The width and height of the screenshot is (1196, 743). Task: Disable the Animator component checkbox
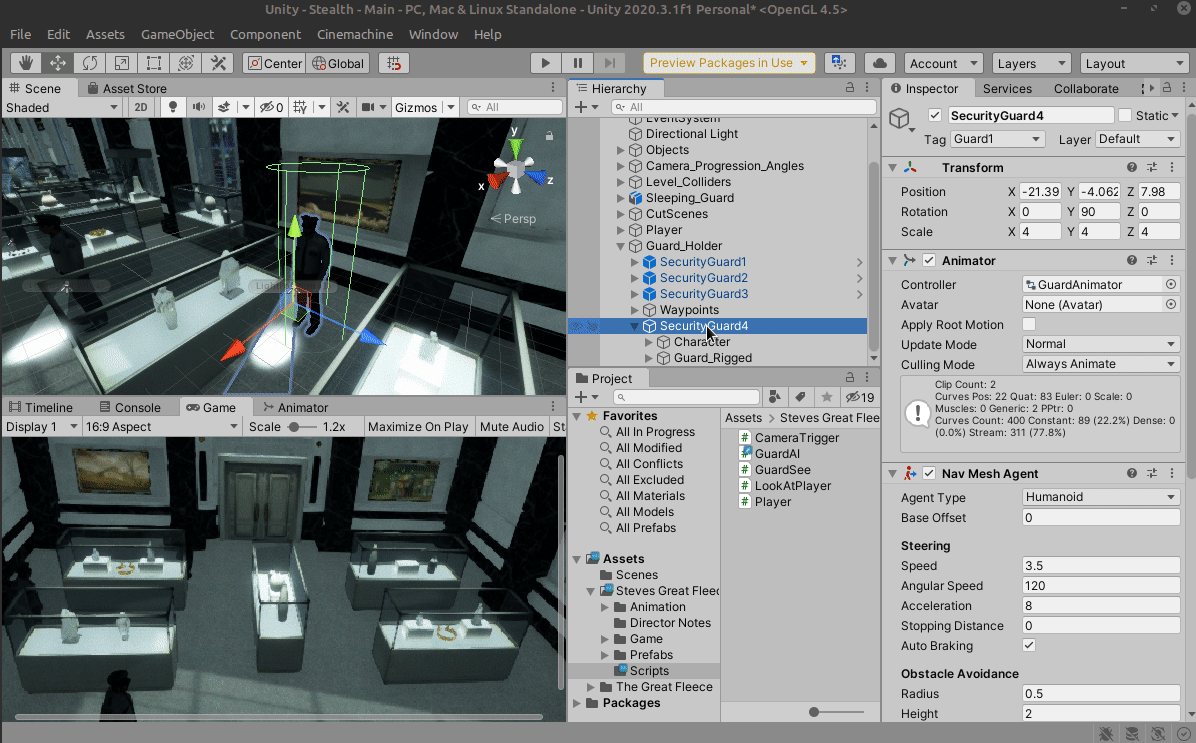pos(929,260)
